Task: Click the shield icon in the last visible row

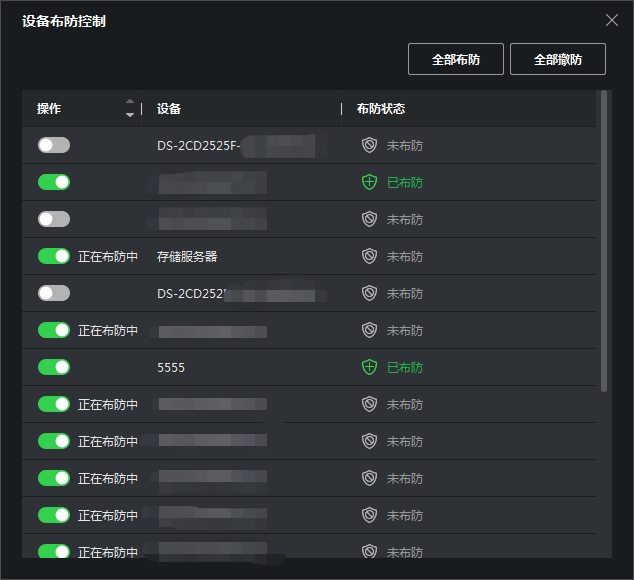Action: tap(369, 551)
